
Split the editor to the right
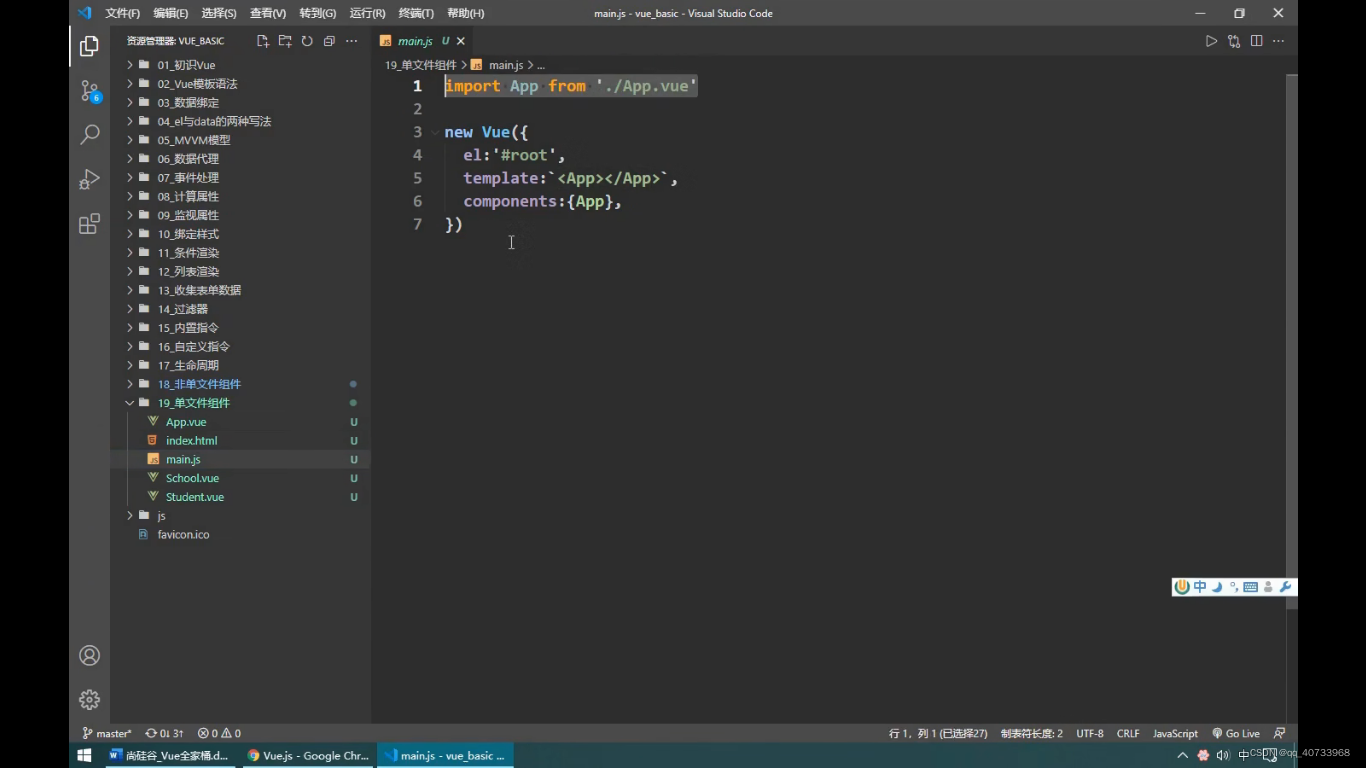pyautogui.click(x=1256, y=41)
